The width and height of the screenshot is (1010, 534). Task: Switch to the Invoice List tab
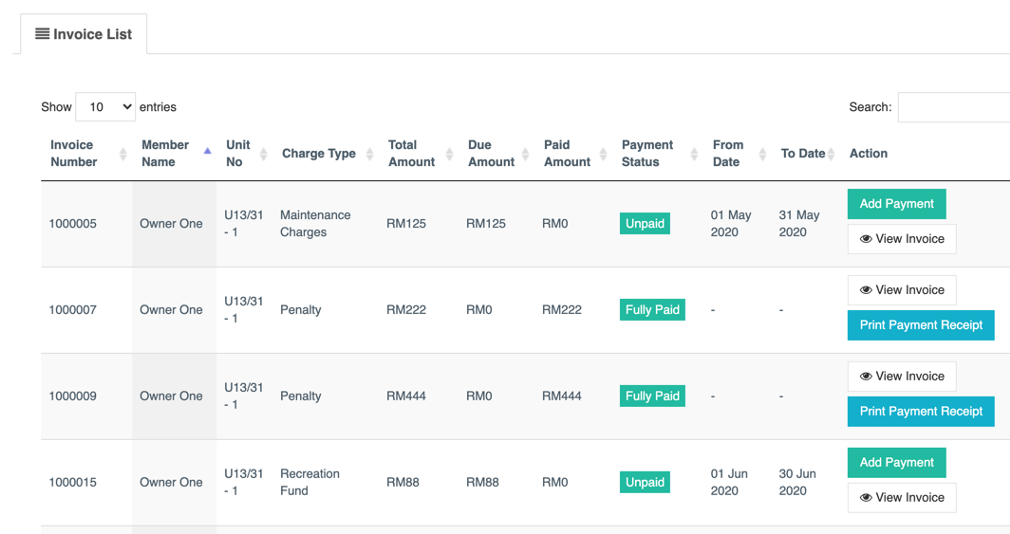click(84, 34)
